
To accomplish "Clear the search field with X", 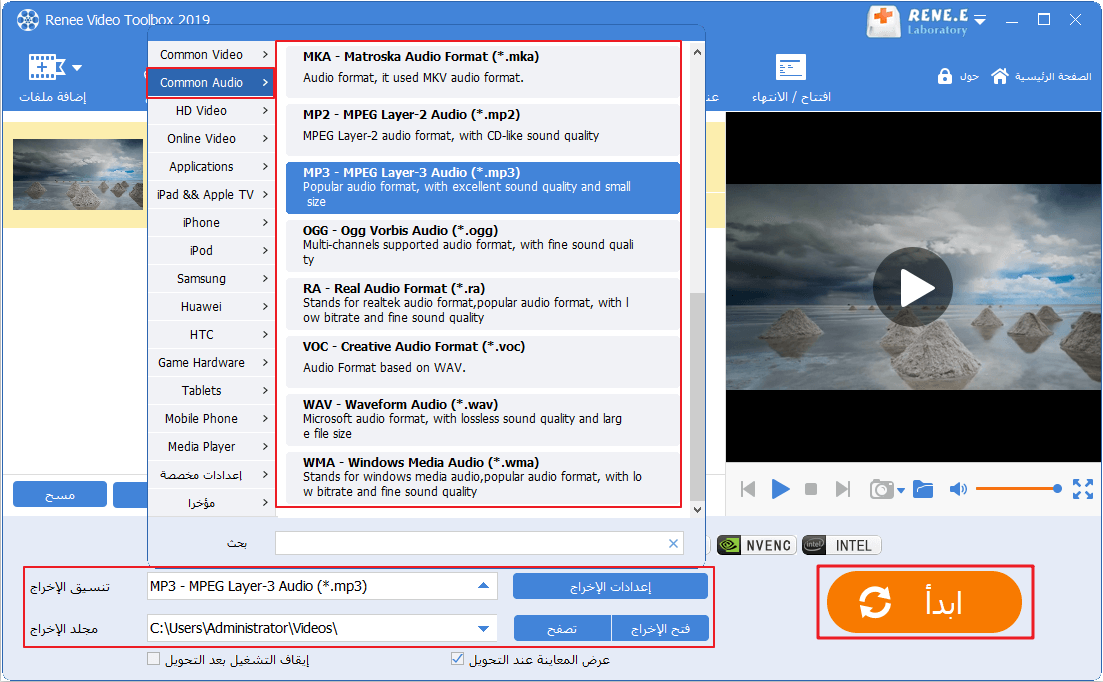I will tap(673, 543).
